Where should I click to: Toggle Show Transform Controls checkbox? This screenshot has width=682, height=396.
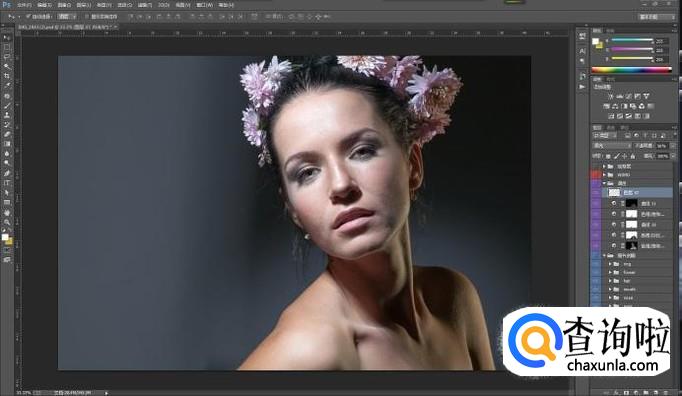point(87,17)
